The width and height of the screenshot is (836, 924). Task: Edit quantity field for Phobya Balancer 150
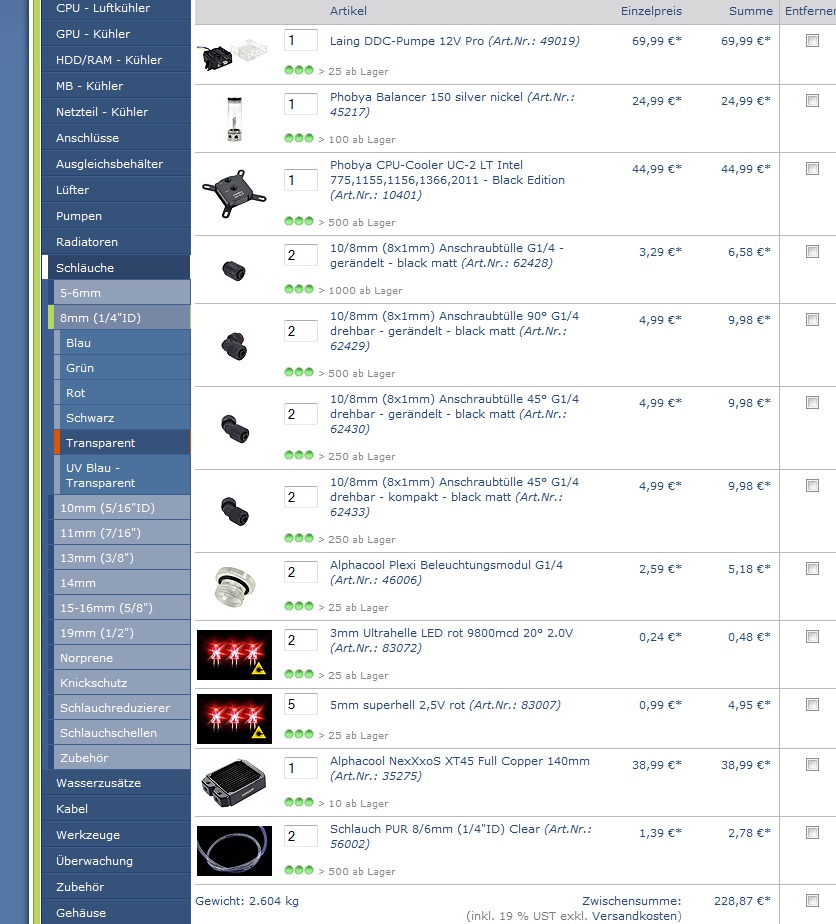tap(300, 104)
